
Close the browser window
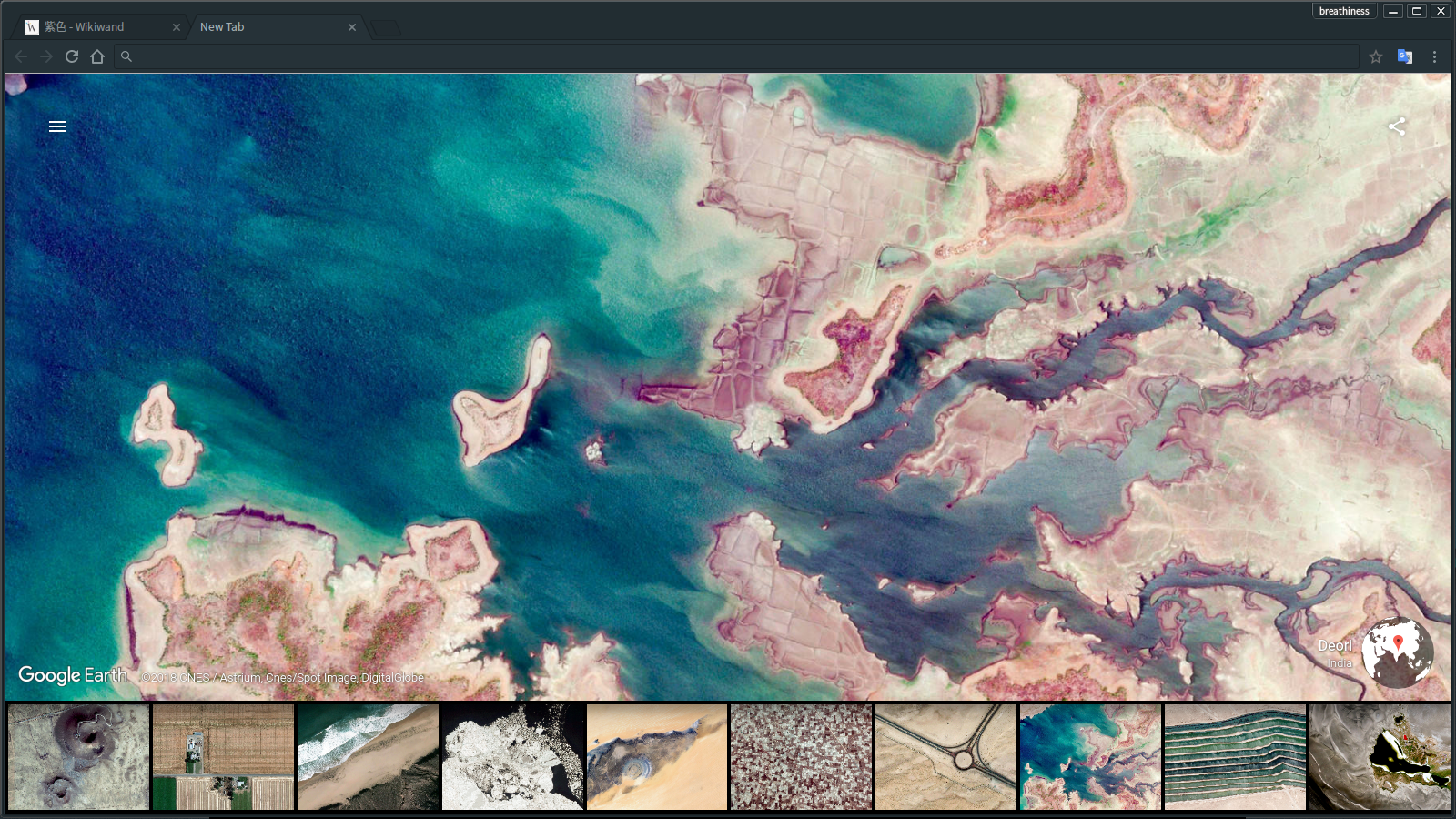1441,11
